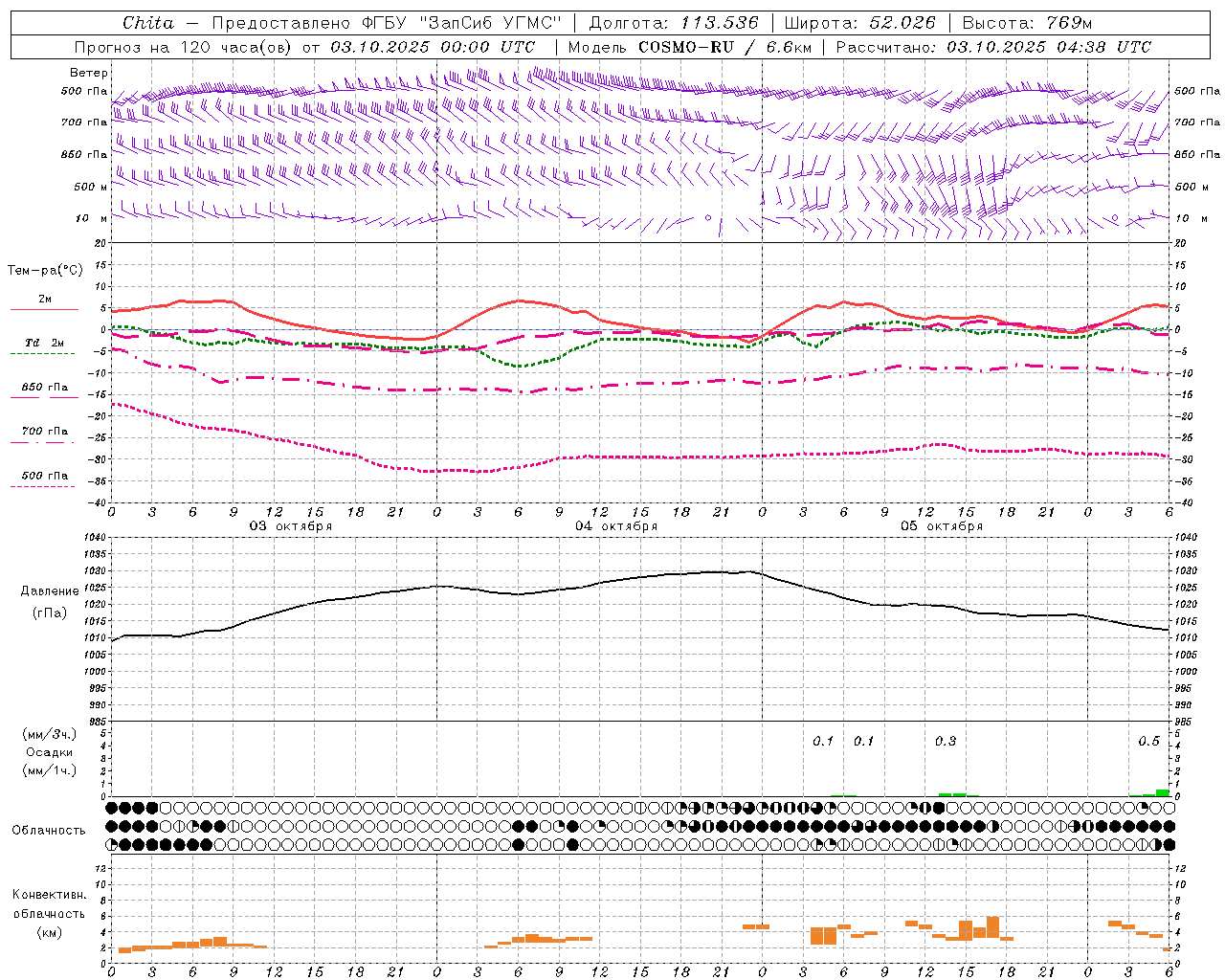This screenshot has height=980, width=1225.
Task: Click the (гПа) unit under Давление
Action: tap(50, 612)
